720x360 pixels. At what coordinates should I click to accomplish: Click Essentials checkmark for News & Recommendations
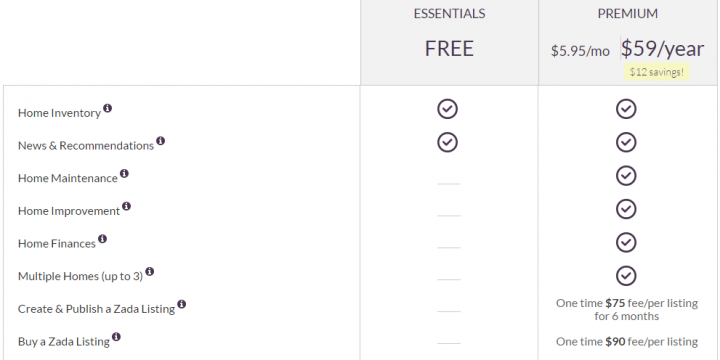[447, 142]
